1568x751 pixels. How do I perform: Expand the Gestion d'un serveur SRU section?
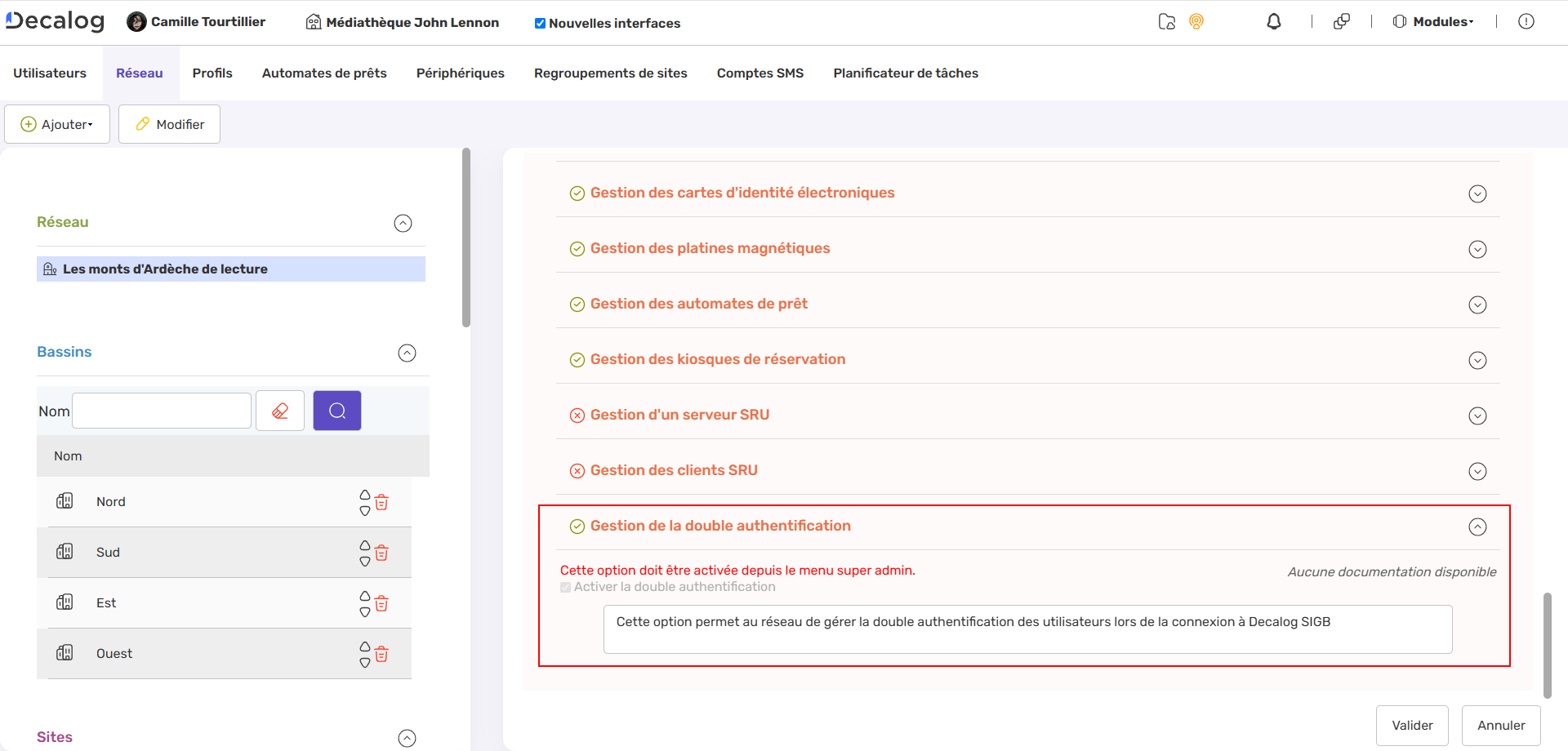[x=1478, y=415]
